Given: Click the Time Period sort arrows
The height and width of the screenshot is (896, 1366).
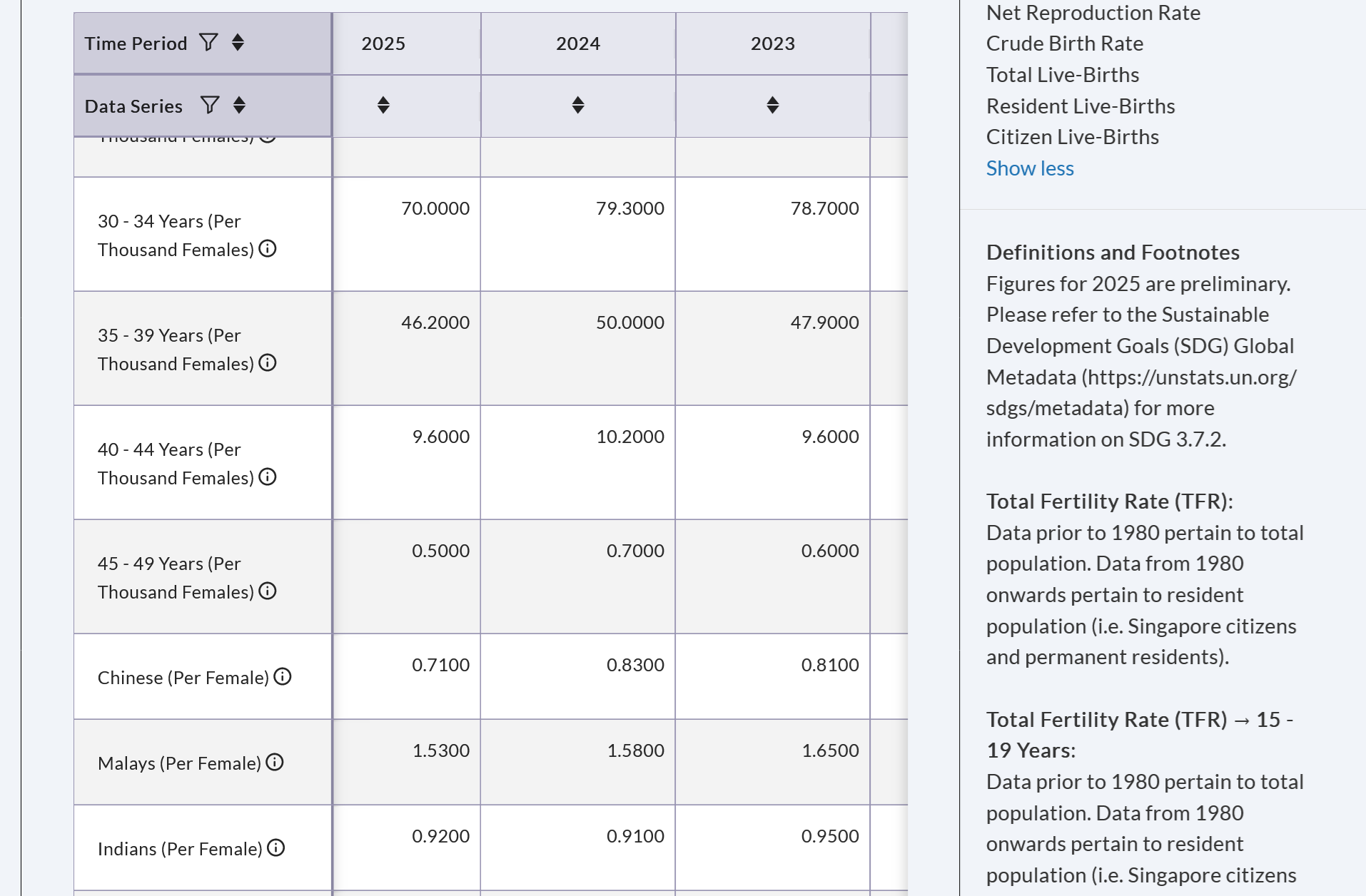Looking at the screenshot, I should (x=238, y=43).
